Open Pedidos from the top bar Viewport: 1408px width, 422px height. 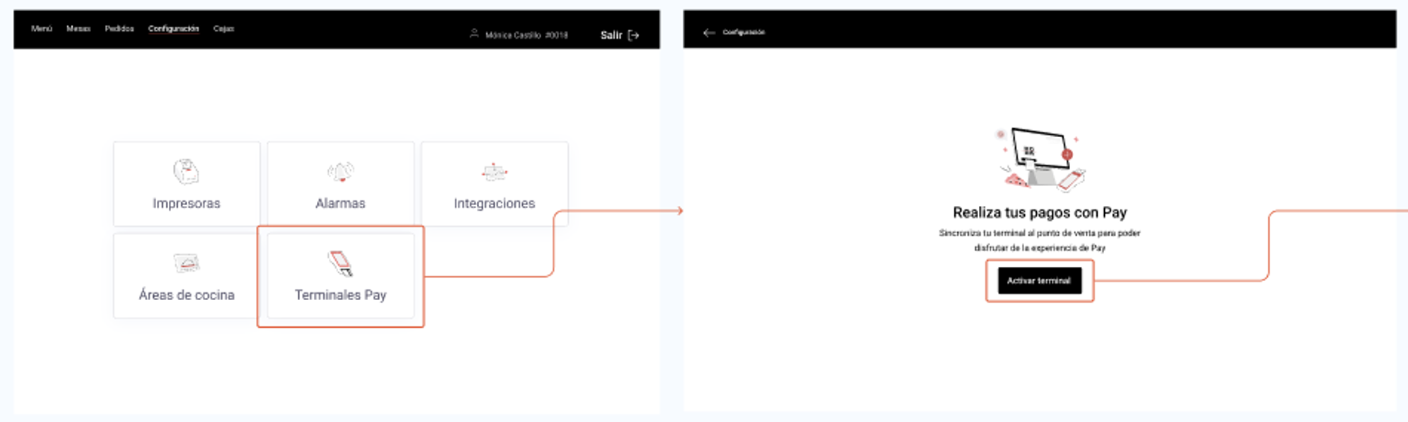119,29
